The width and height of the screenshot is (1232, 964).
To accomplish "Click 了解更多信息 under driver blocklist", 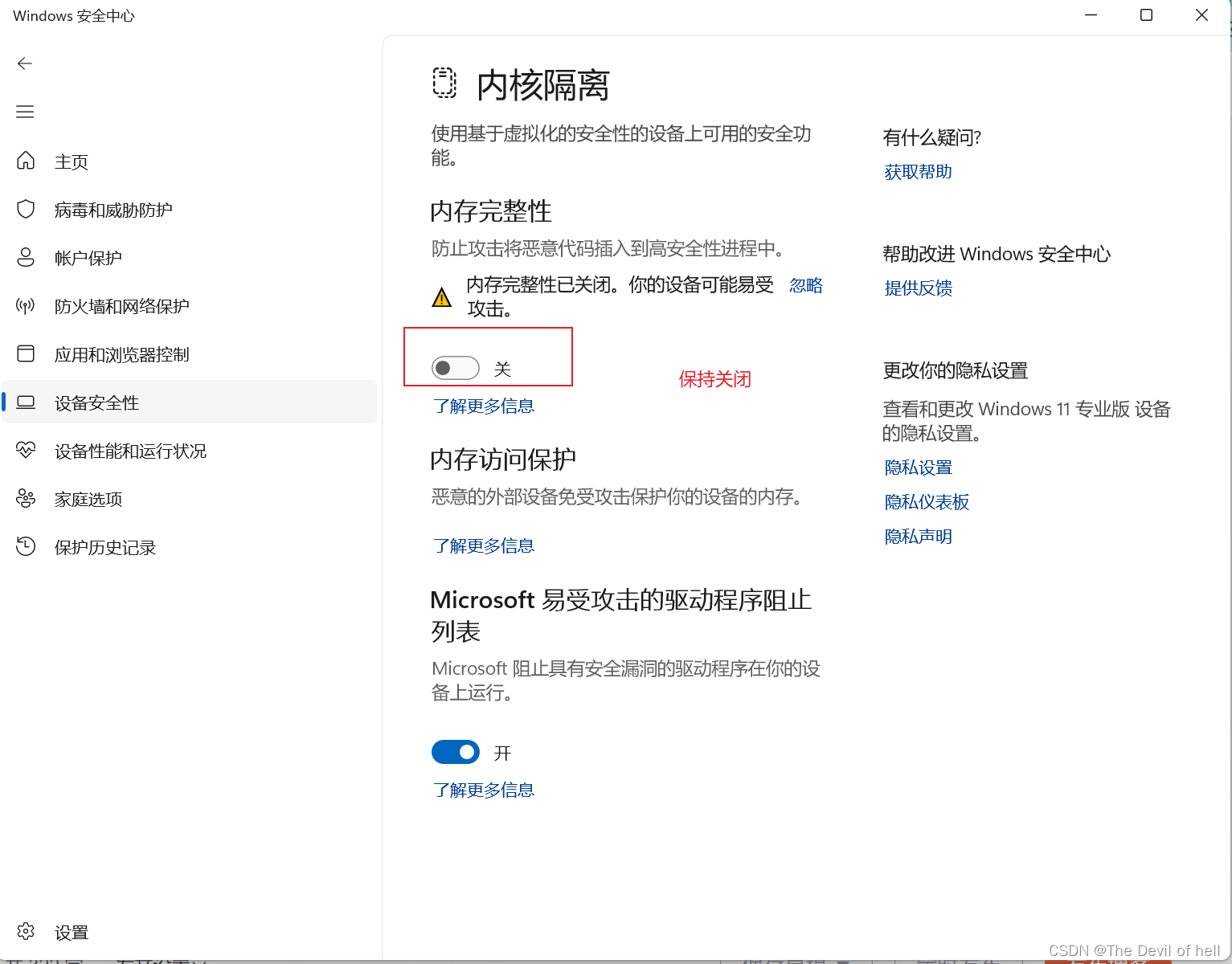I will click(x=484, y=790).
